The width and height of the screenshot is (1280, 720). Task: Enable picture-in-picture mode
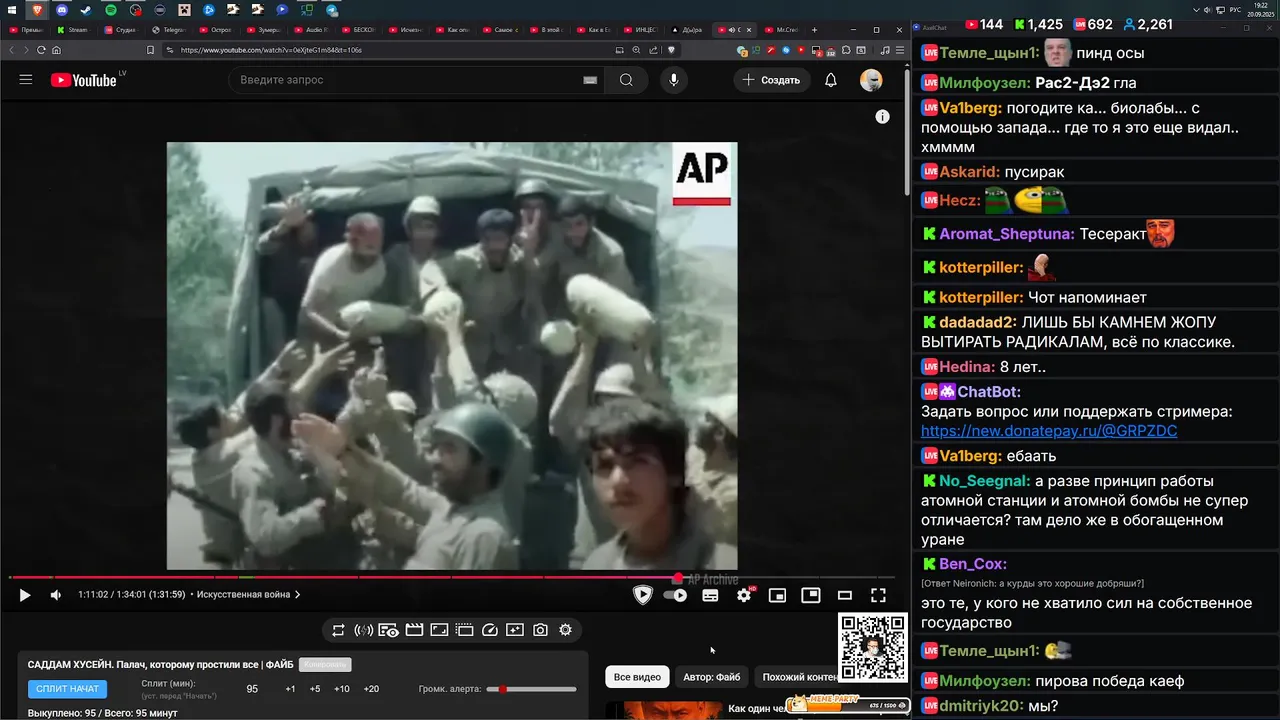click(x=811, y=595)
